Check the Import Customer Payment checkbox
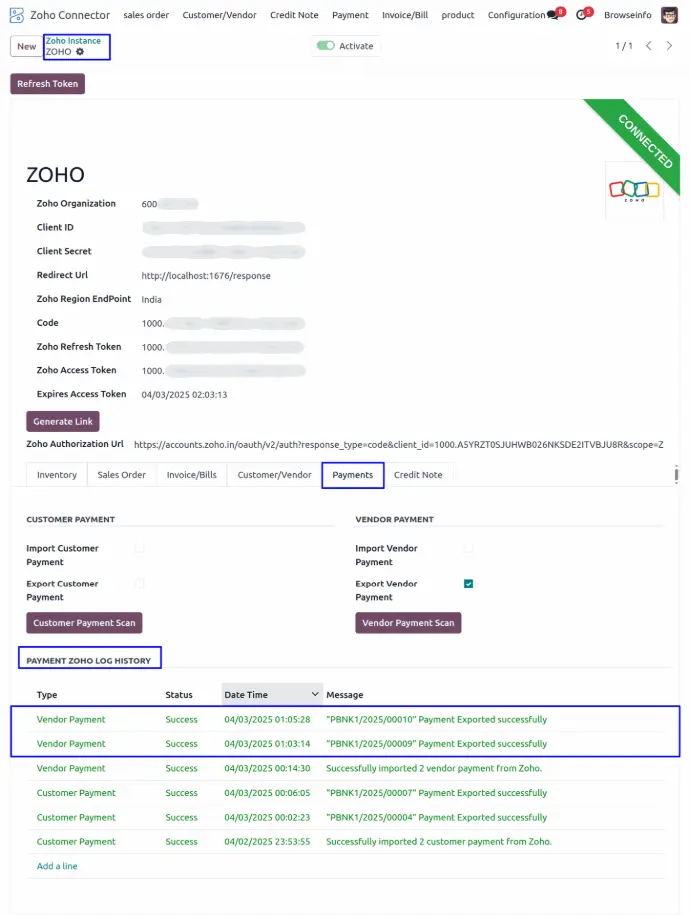 (x=140, y=549)
